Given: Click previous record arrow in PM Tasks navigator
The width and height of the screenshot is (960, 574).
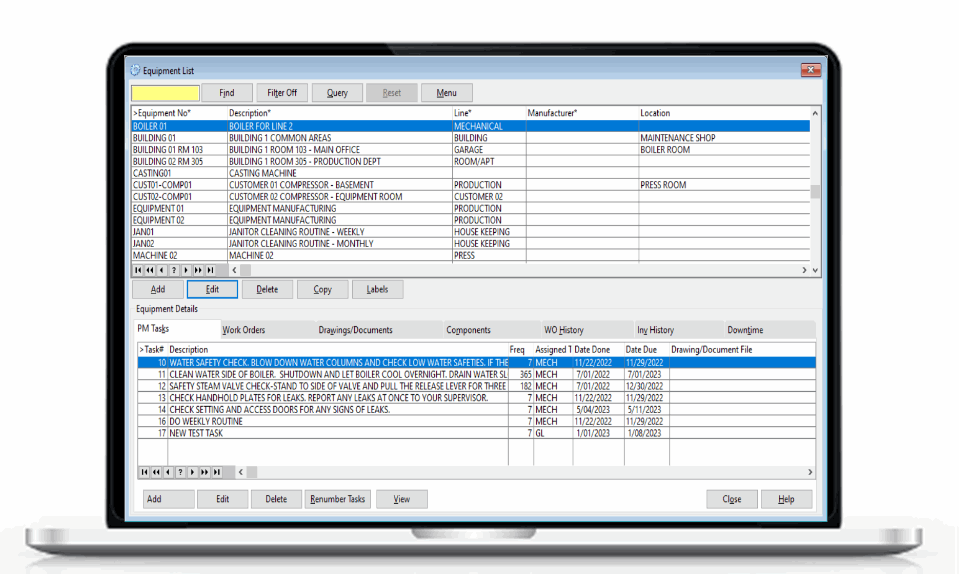Looking at the screenshot, I should 168,472.
